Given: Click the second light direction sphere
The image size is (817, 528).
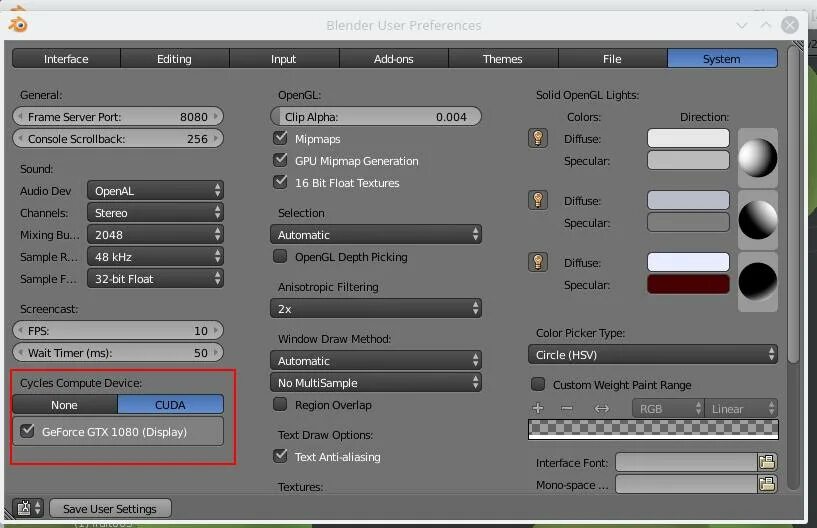Looking at the screenshot, I should 758,220.
